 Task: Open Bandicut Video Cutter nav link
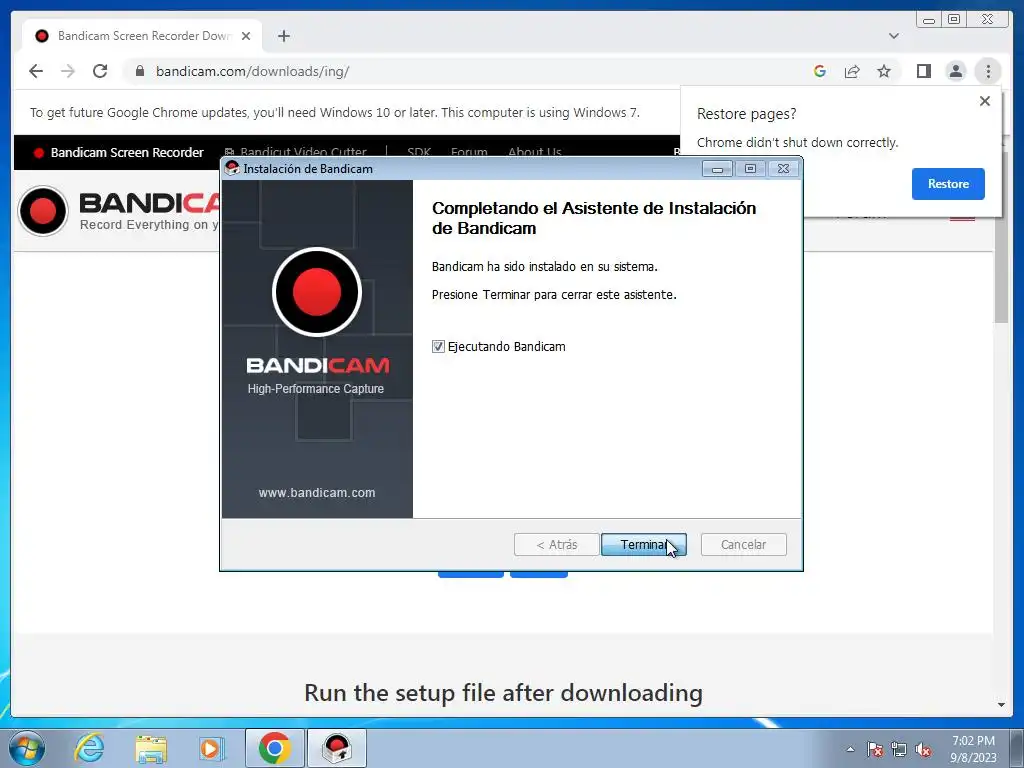295,152
